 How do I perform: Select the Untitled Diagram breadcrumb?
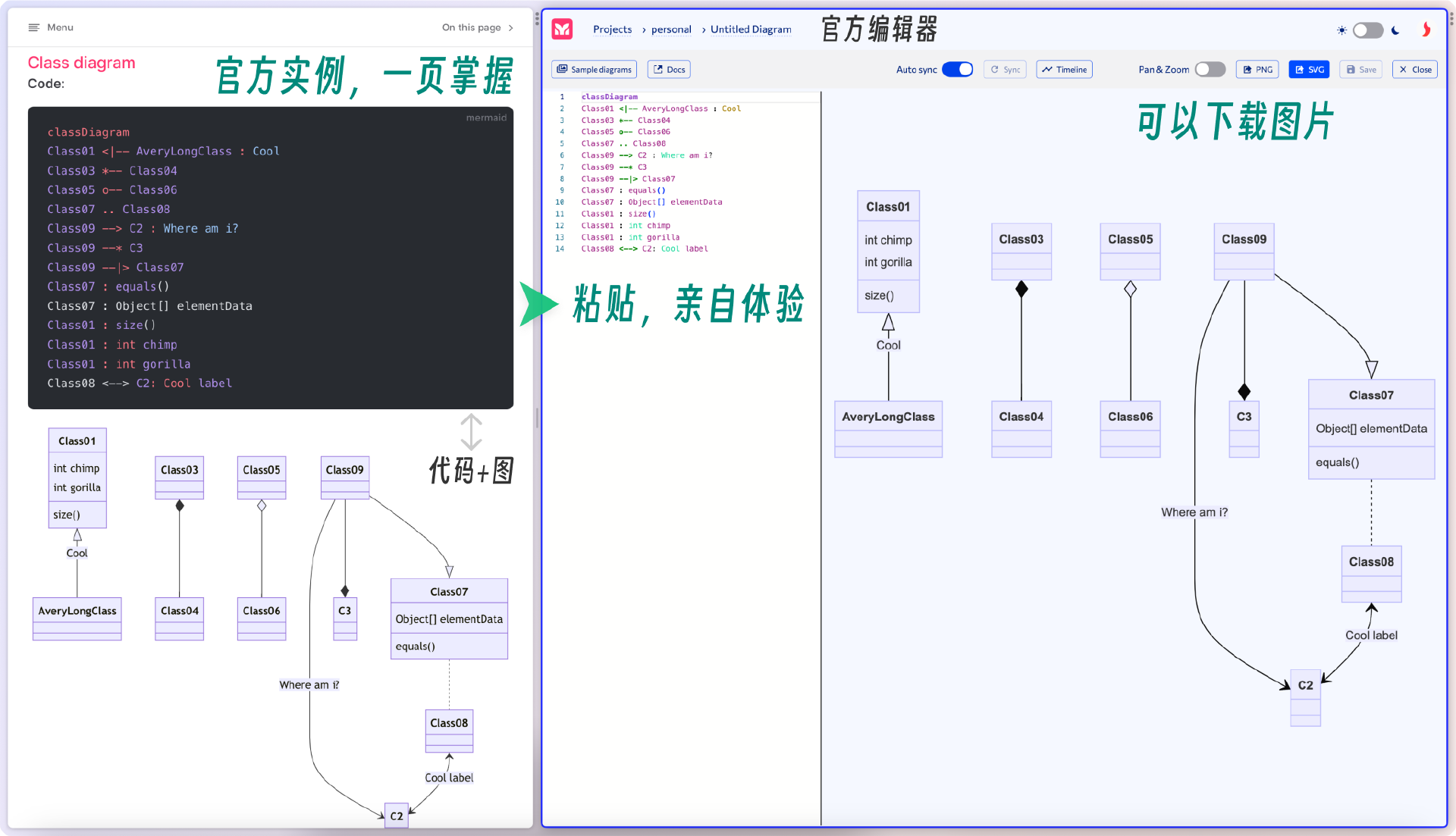751,30
